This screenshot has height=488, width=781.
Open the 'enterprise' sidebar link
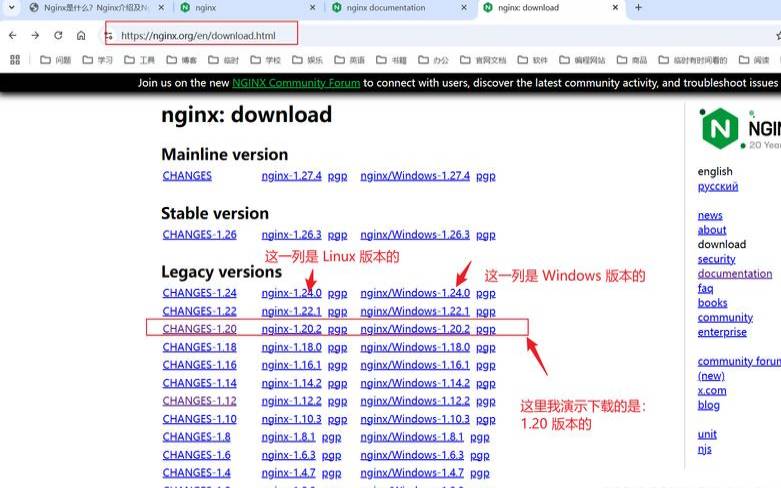[x=722, y=332]
